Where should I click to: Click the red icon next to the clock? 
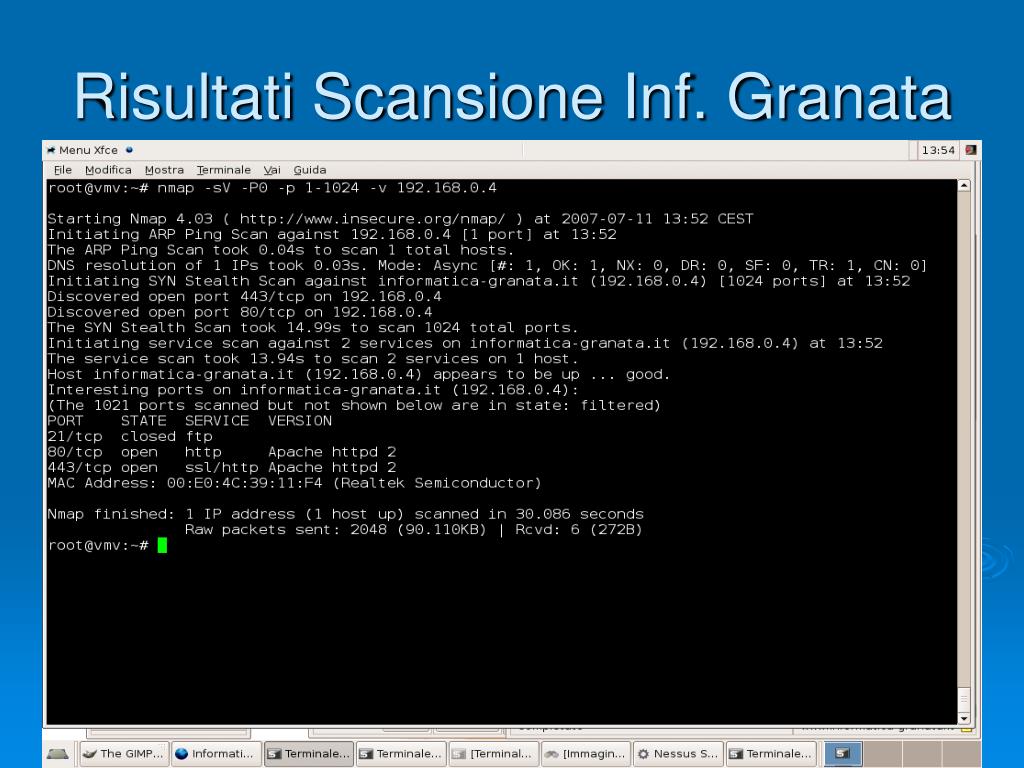[970, 150]
